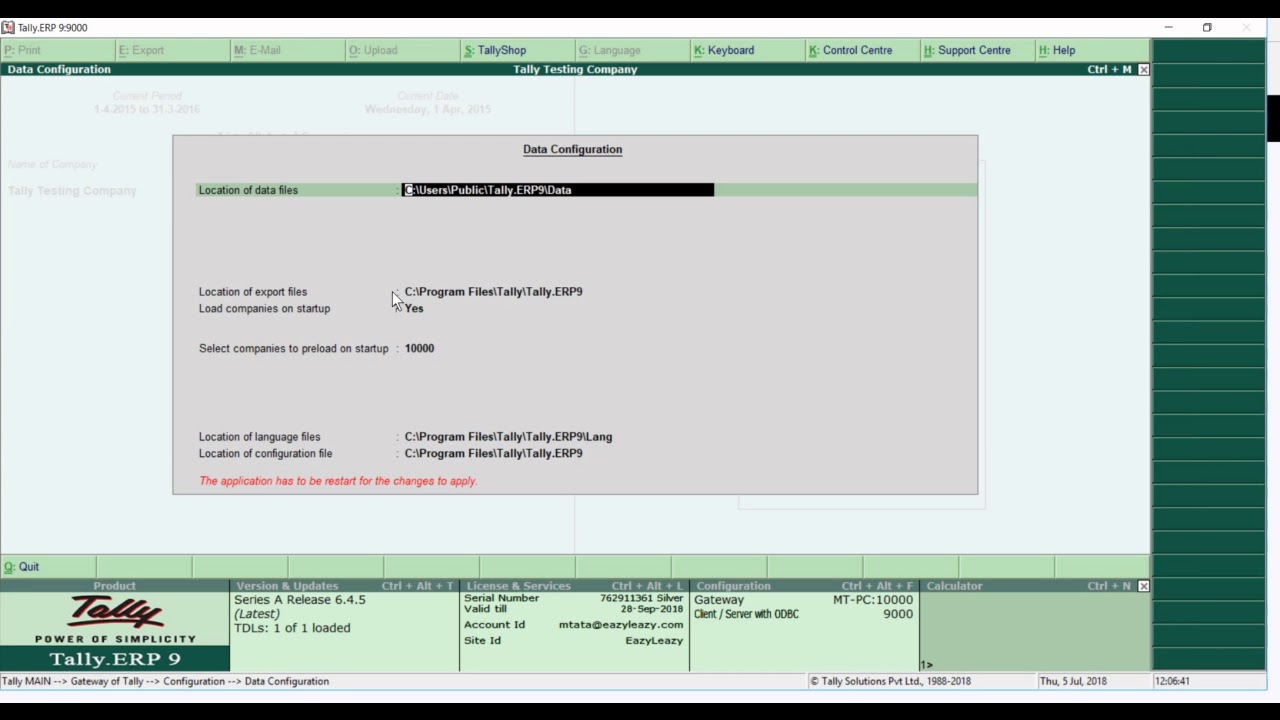Viewport: 1280px width, 720px height.
Task: Click the Calculator panel header
Action: [1028, 586]
